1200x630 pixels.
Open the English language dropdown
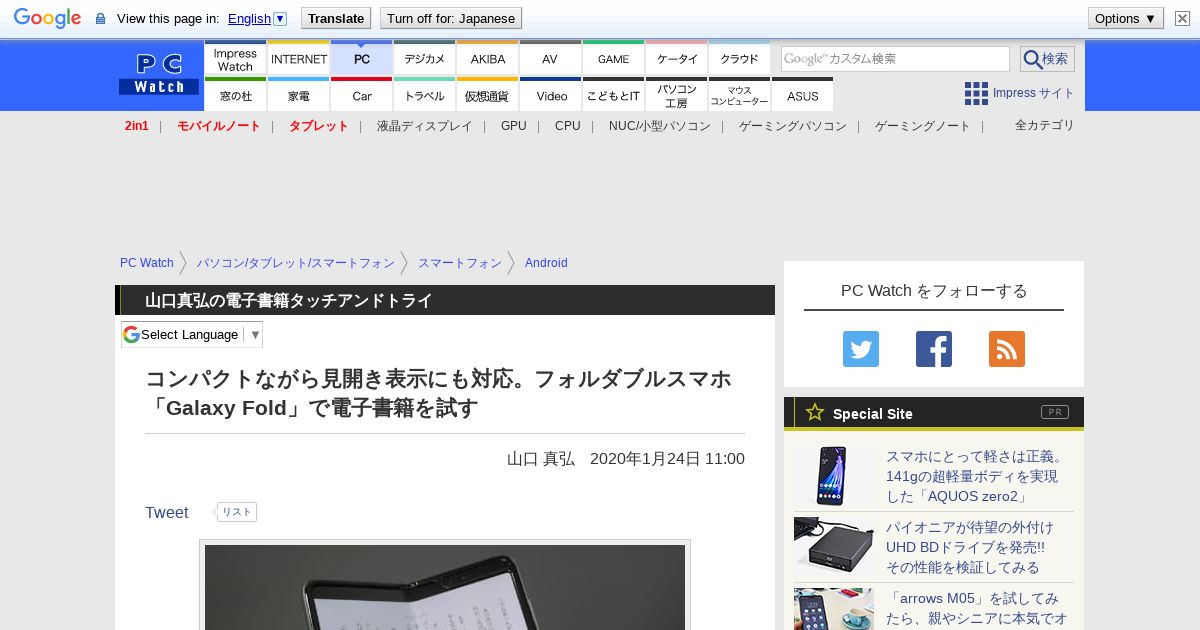point(257,18)
